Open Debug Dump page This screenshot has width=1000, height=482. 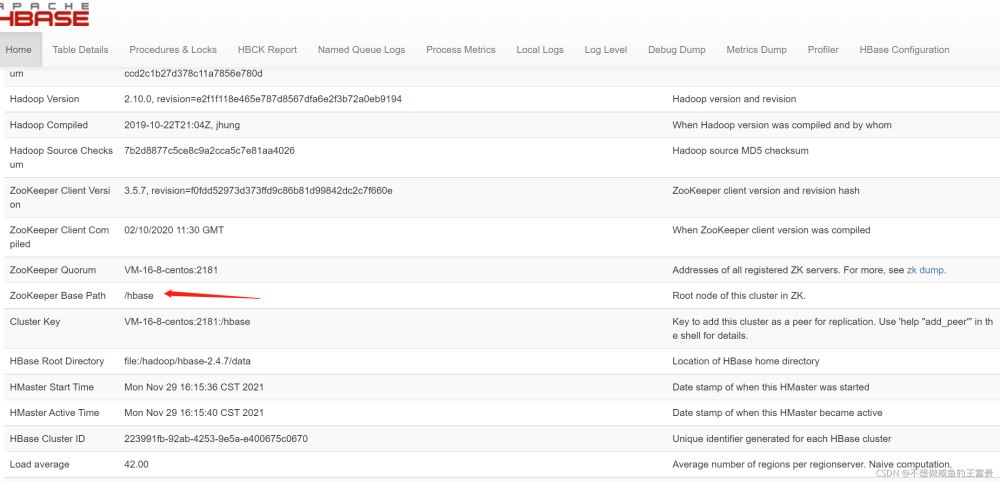[x=676, y=50]
